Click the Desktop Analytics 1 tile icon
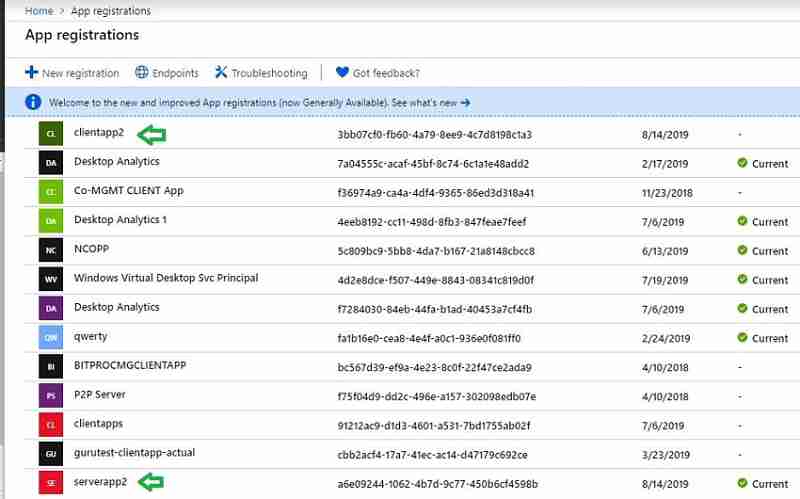The image size is (800, 499). point(51,221)
